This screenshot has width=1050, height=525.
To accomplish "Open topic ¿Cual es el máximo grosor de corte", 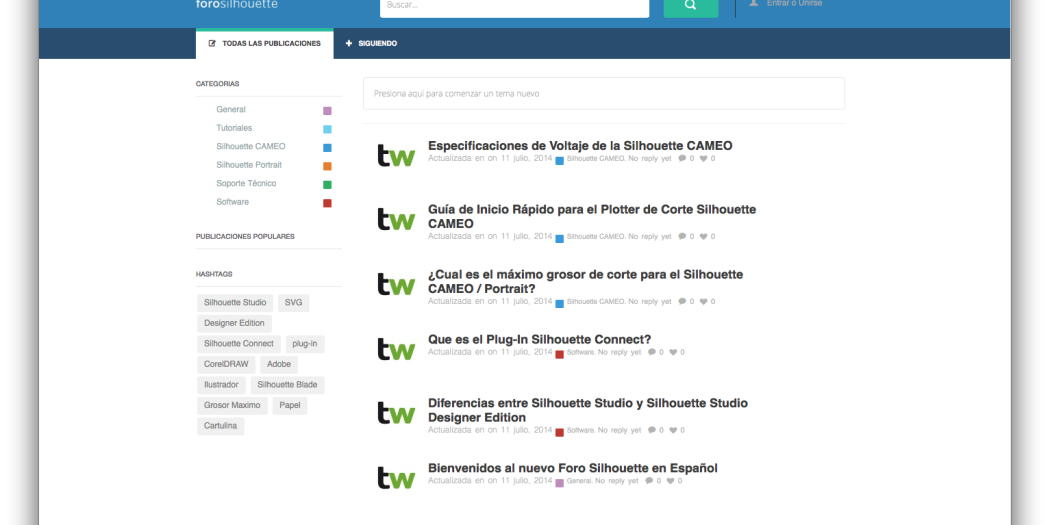I will tap(585, 281).
